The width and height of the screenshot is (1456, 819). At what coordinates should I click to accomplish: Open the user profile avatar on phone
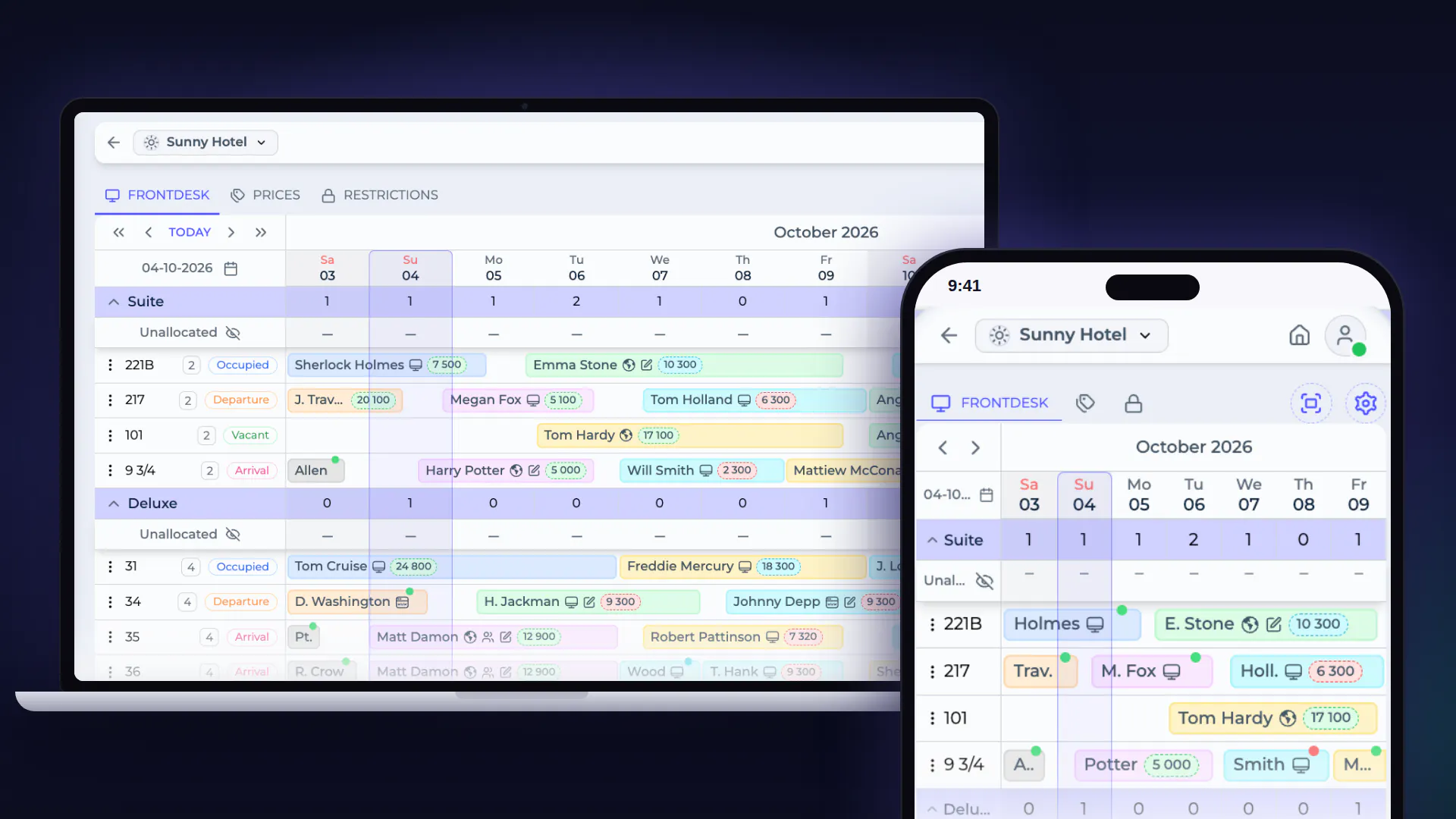tap(1345, 335)
